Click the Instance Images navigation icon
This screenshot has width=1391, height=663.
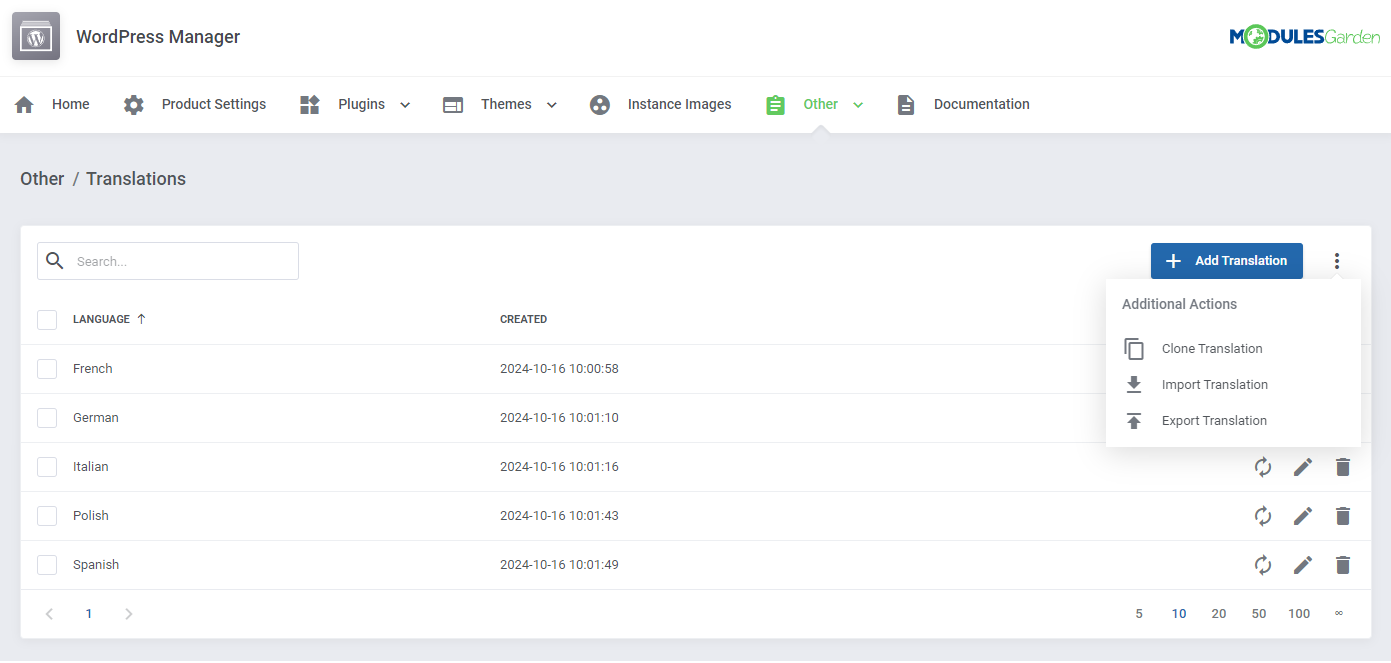pos(599,103)
